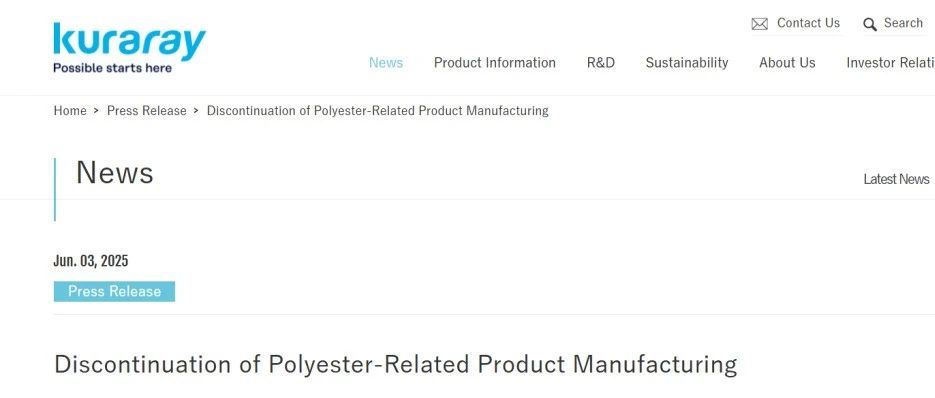Open the Product Information menu

pyautogui.click(x=494, y=63)
